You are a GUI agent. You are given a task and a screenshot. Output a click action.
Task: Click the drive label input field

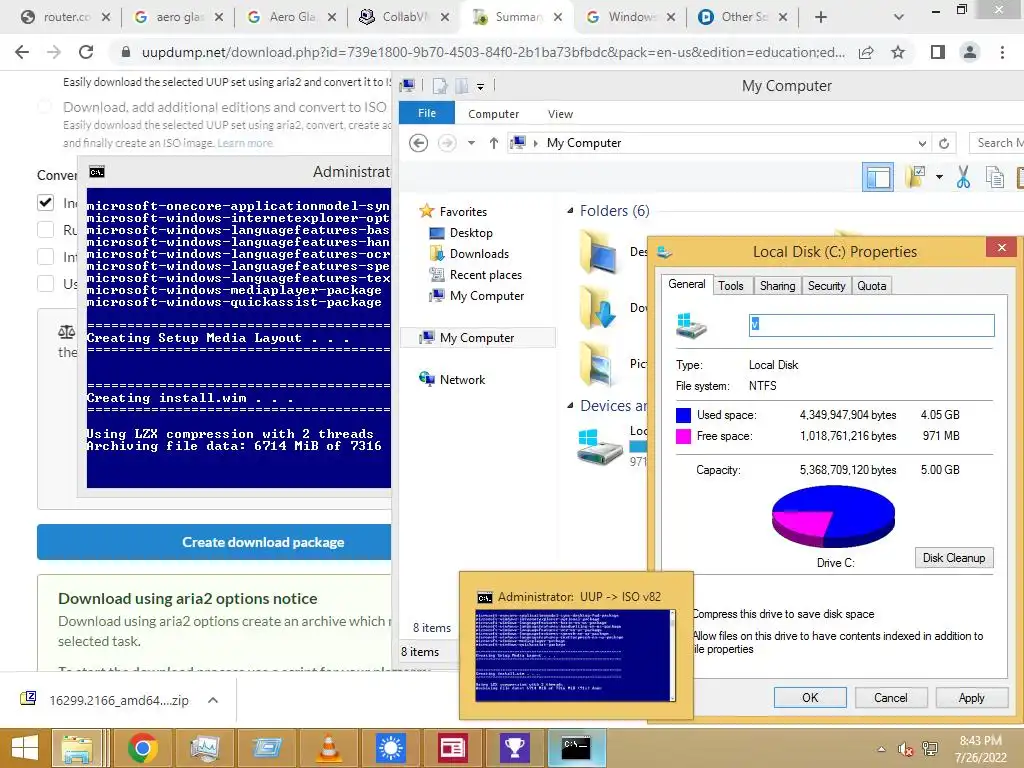pyautogui.click(x=871, y=325)
